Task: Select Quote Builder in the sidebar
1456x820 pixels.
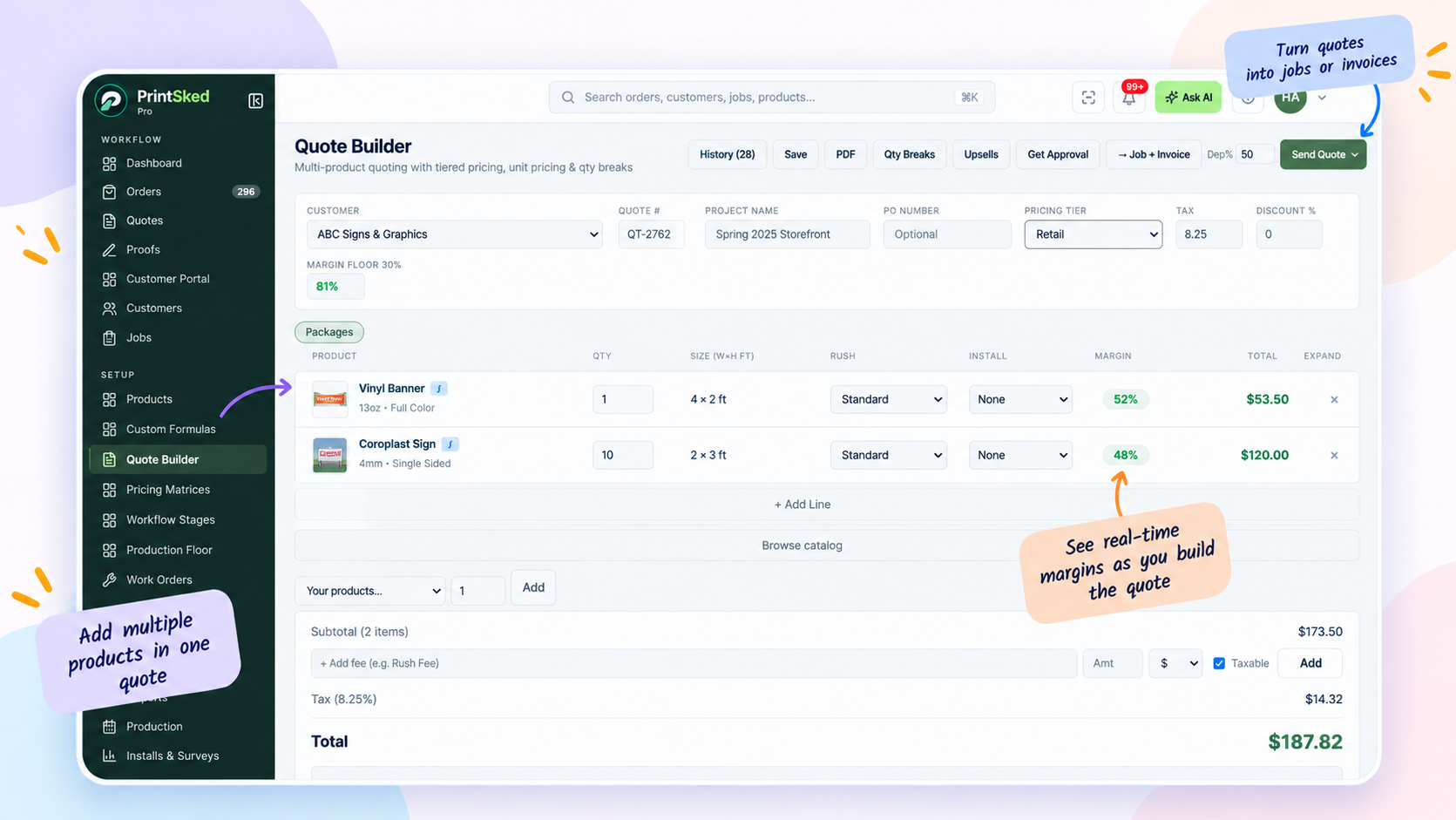Action: 178,460
